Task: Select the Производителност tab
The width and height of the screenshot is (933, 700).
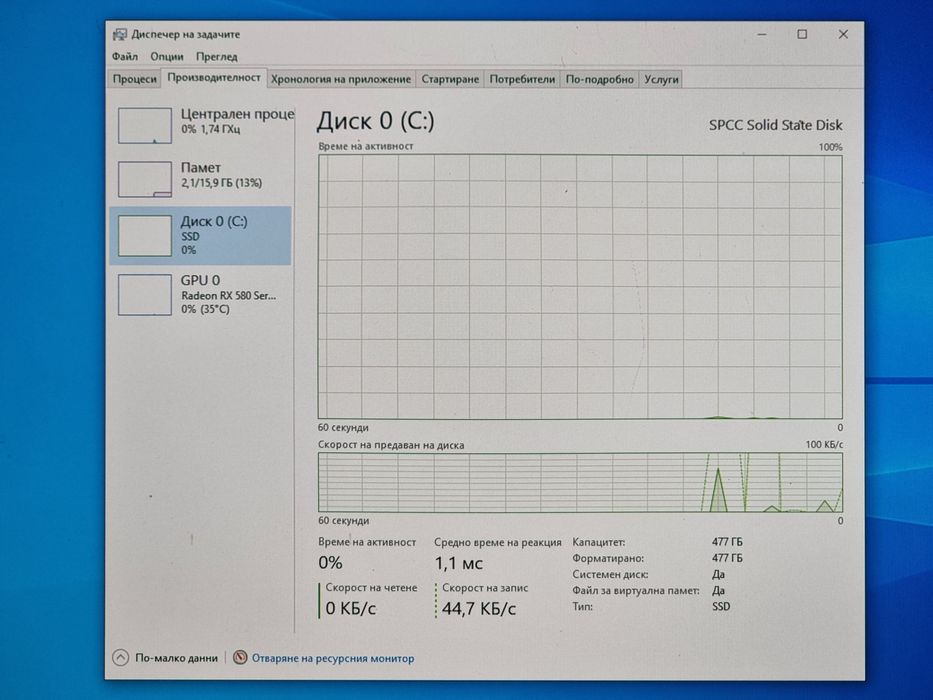Action: tap(214, 77)
